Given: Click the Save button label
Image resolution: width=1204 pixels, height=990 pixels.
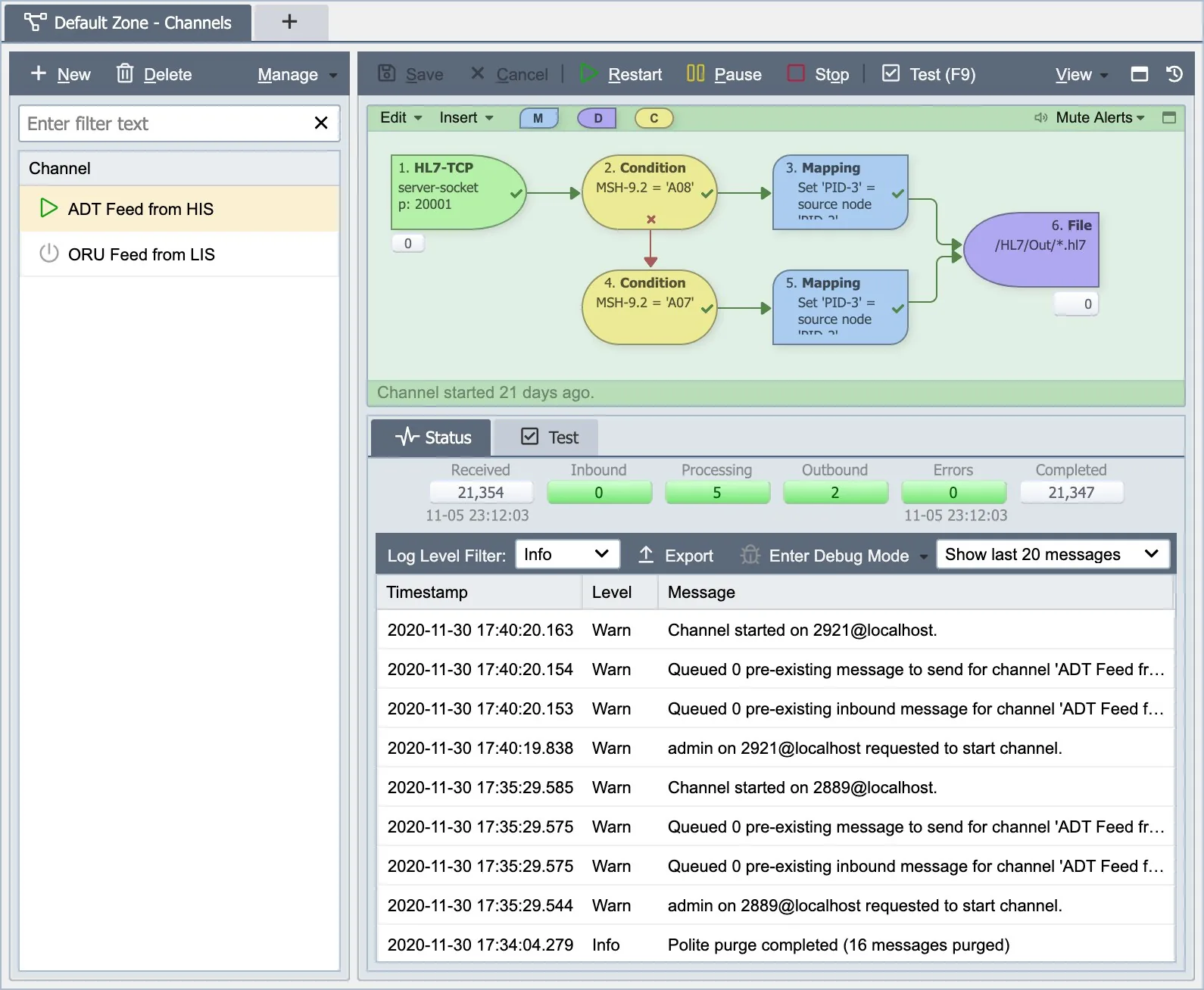Looking at the screenshot, I should [x=425, y=74].
